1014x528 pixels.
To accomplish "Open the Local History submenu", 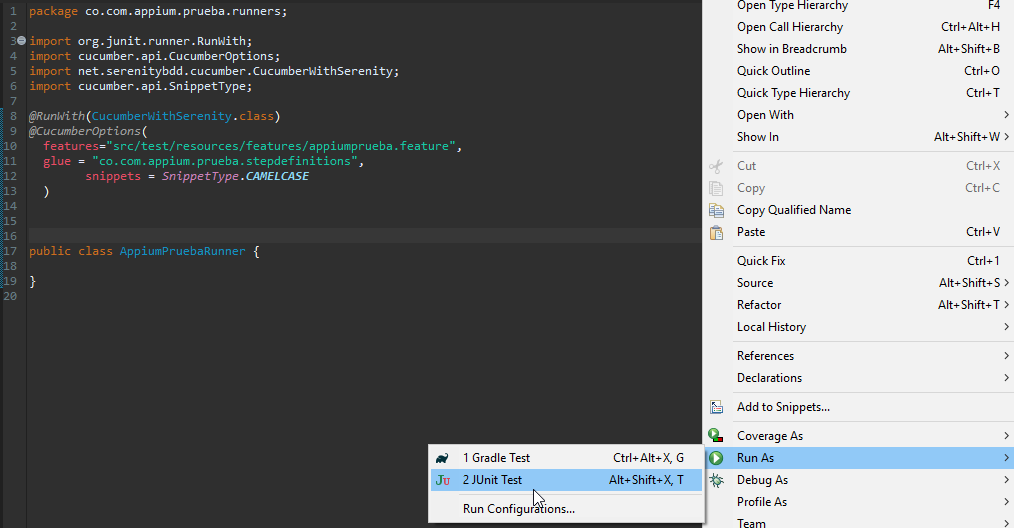I will point(771,327).
